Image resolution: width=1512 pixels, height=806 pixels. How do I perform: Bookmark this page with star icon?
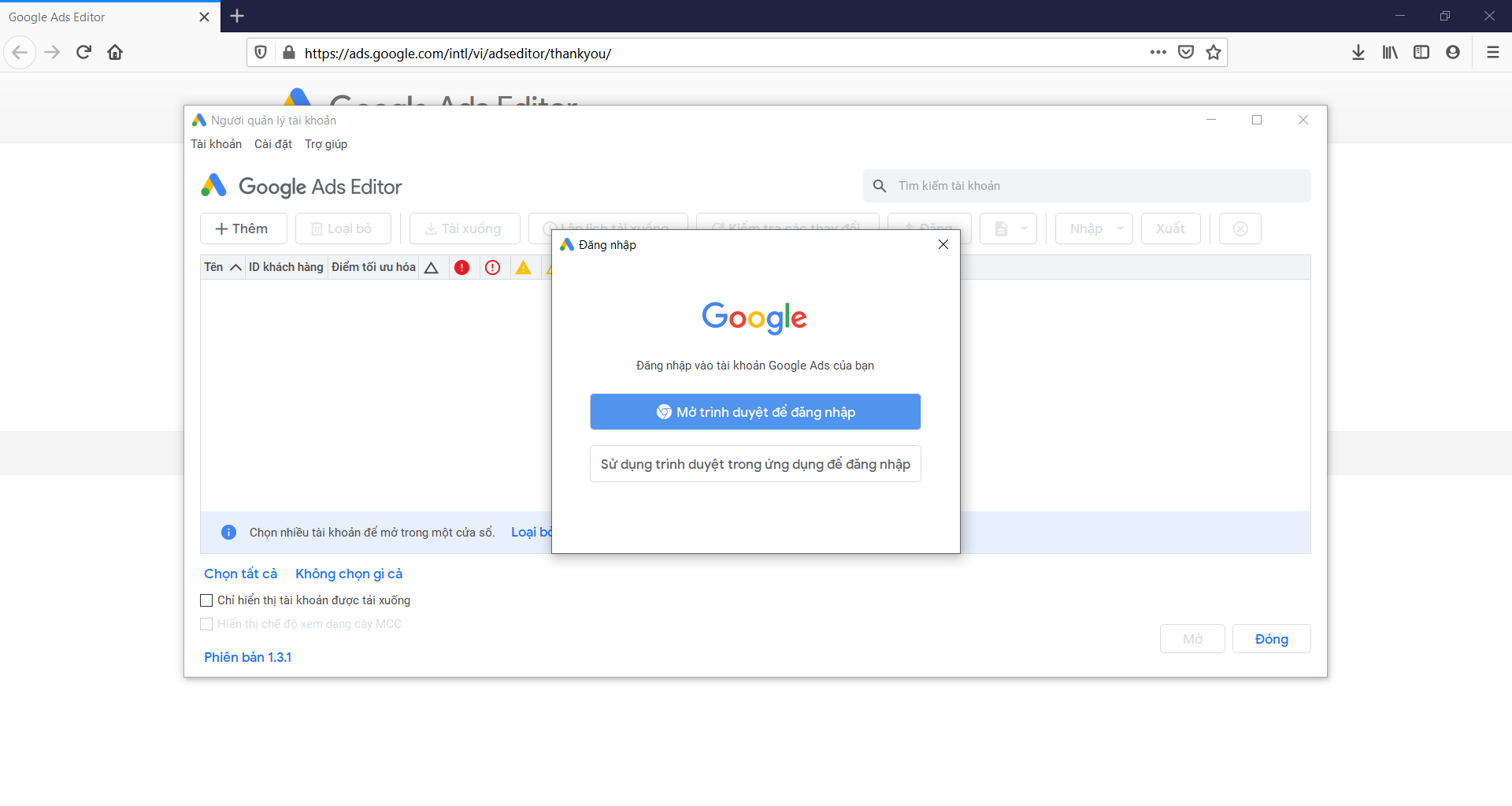pos(1214,52)
